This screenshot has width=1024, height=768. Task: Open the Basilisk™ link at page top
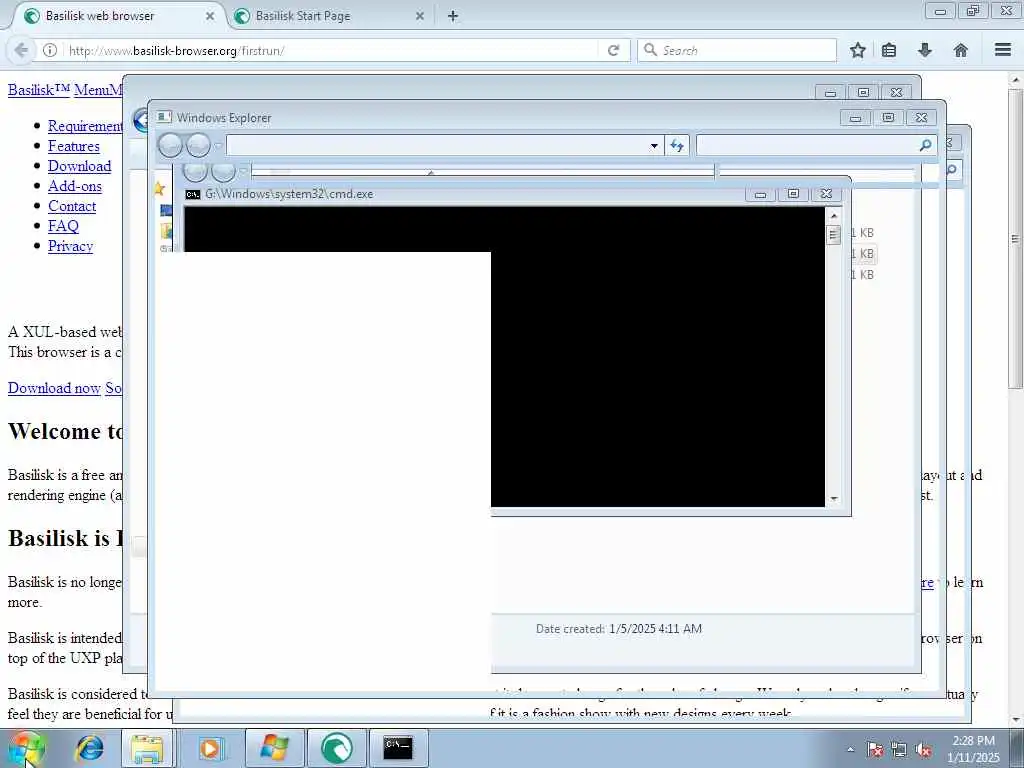(x=39, y=90)
